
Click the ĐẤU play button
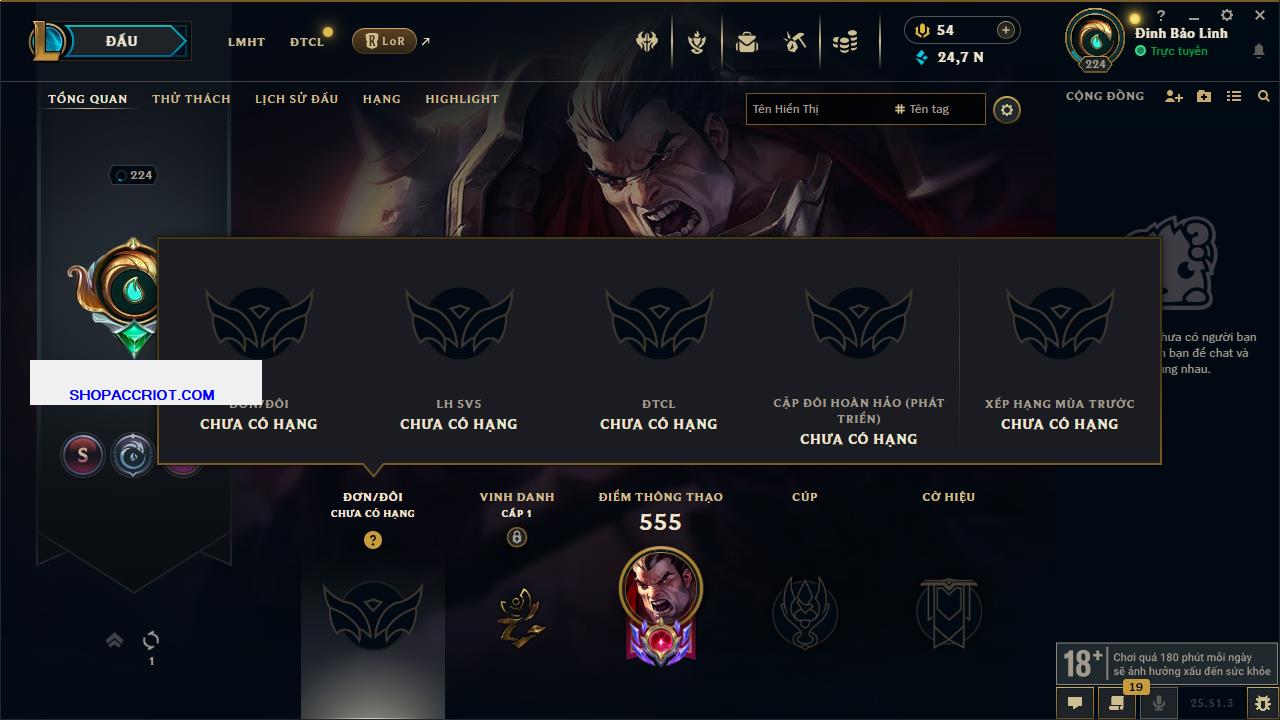point(121,41)
